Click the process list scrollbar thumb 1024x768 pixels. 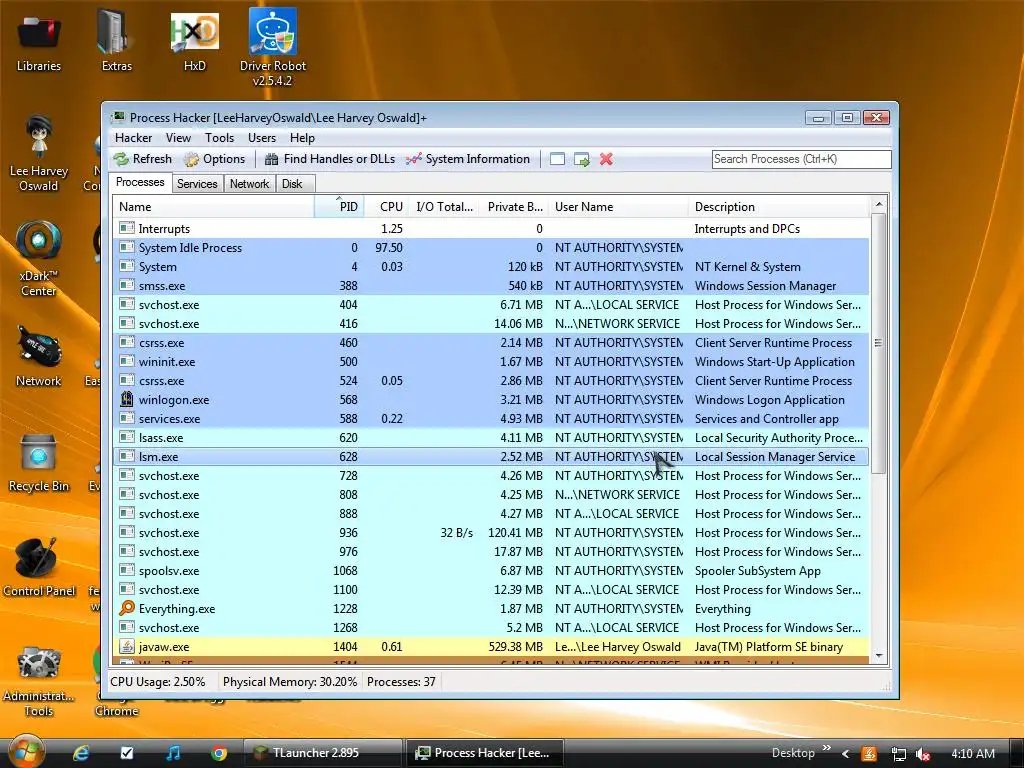coord(879,343)
